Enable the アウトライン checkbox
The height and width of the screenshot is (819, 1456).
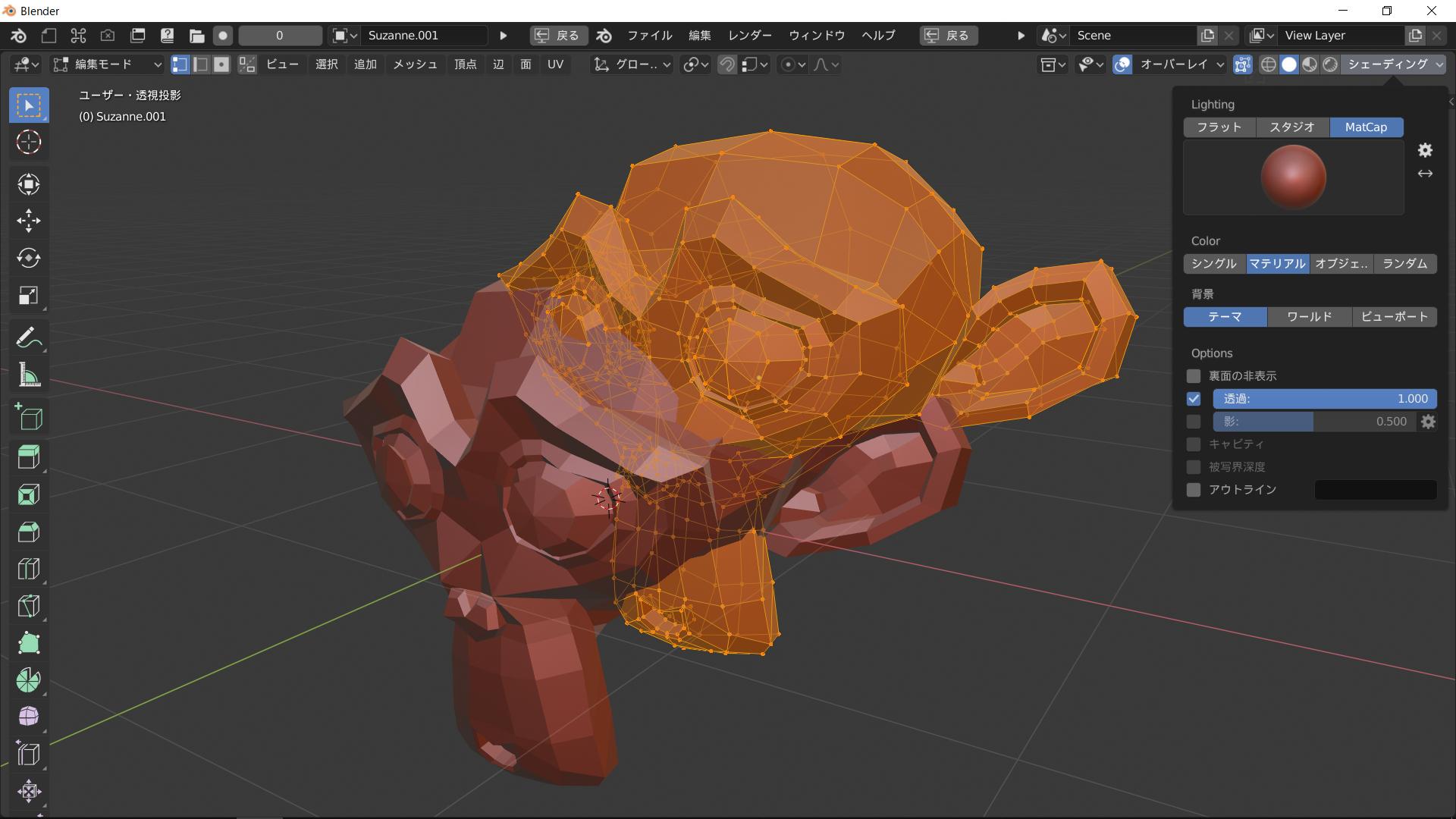coord(1194,490)
